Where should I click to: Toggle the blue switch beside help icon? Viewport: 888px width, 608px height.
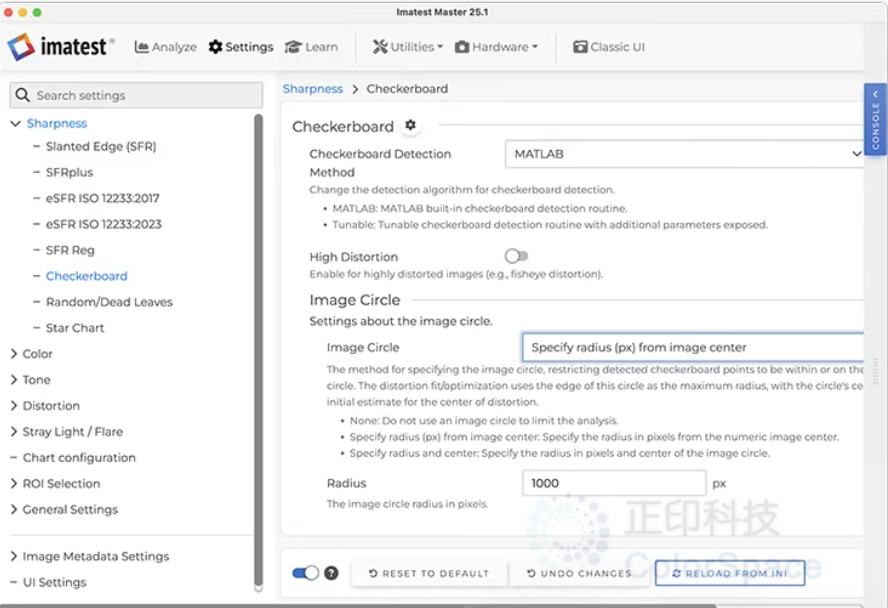pyautogui.click(x=306, y=573)
